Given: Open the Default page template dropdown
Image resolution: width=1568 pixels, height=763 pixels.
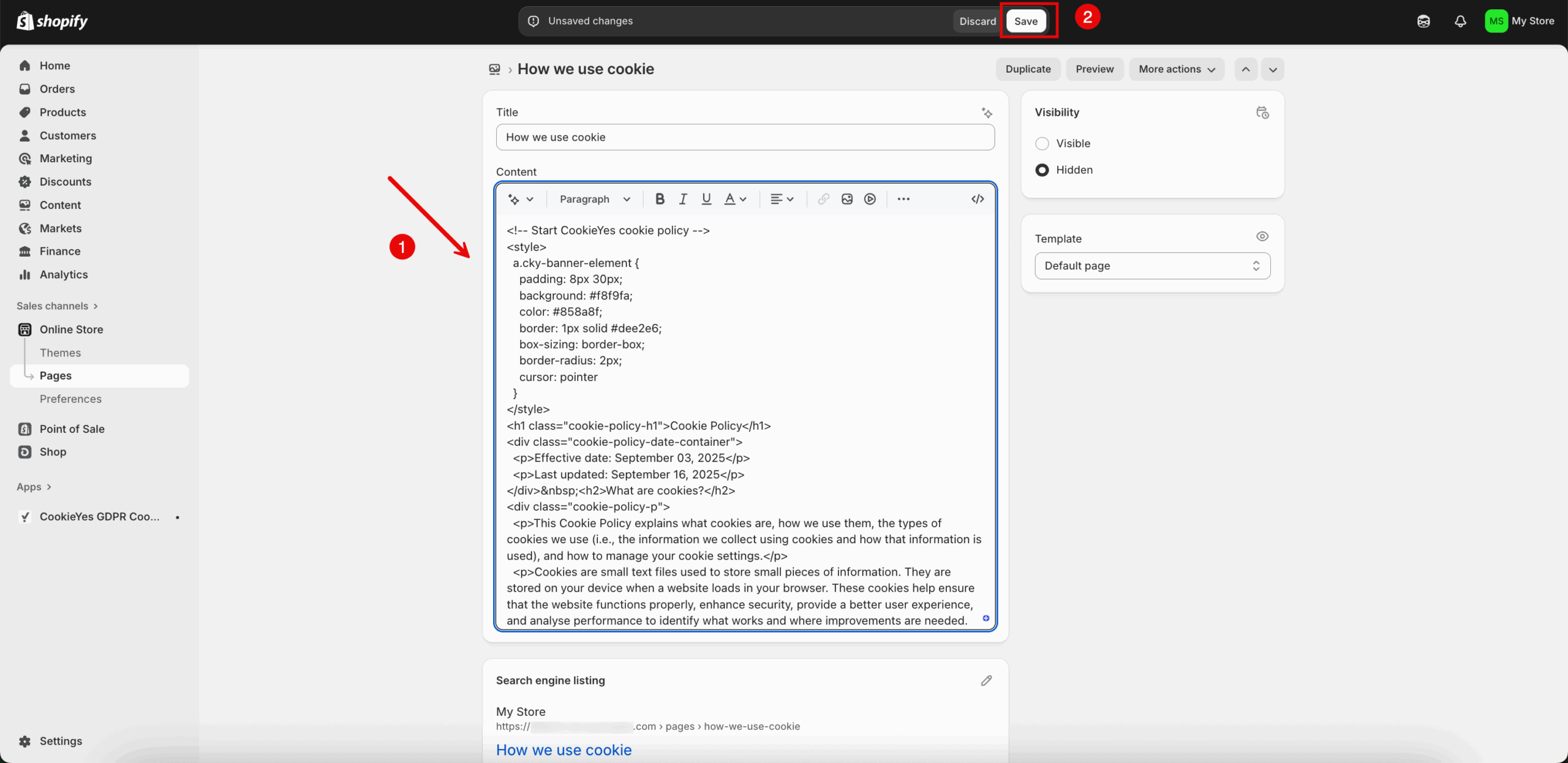Looking at the screenshot, I should click(1151, 265).
